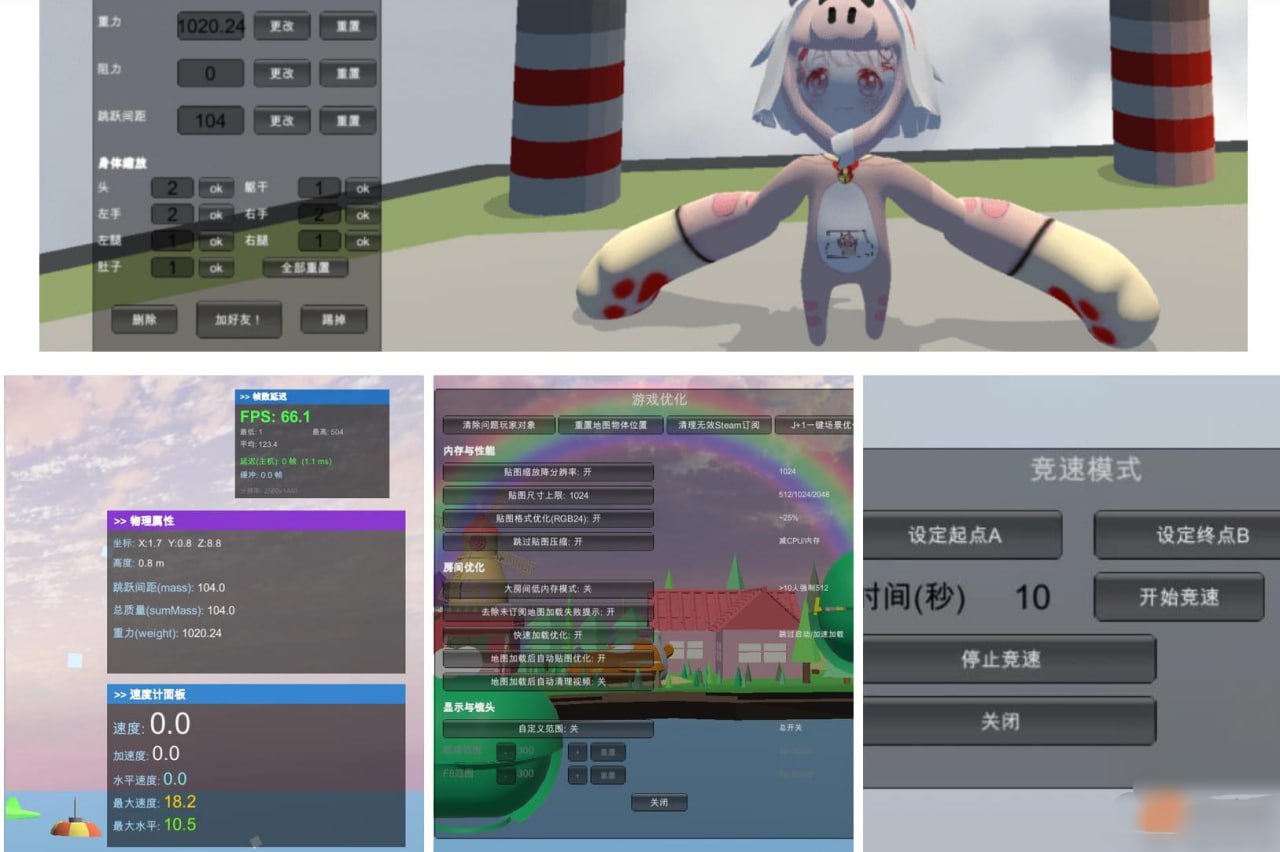
Task: Toggle 地图加载后自动贴图优化 option
Action: (x=548, y=659)
